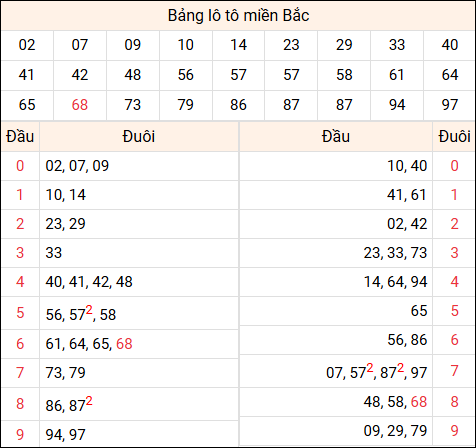This screenshot has height=448, width=476.
Task: Select the '10, 40' cell
Action: pyautogui.click(x=336, y=166)
